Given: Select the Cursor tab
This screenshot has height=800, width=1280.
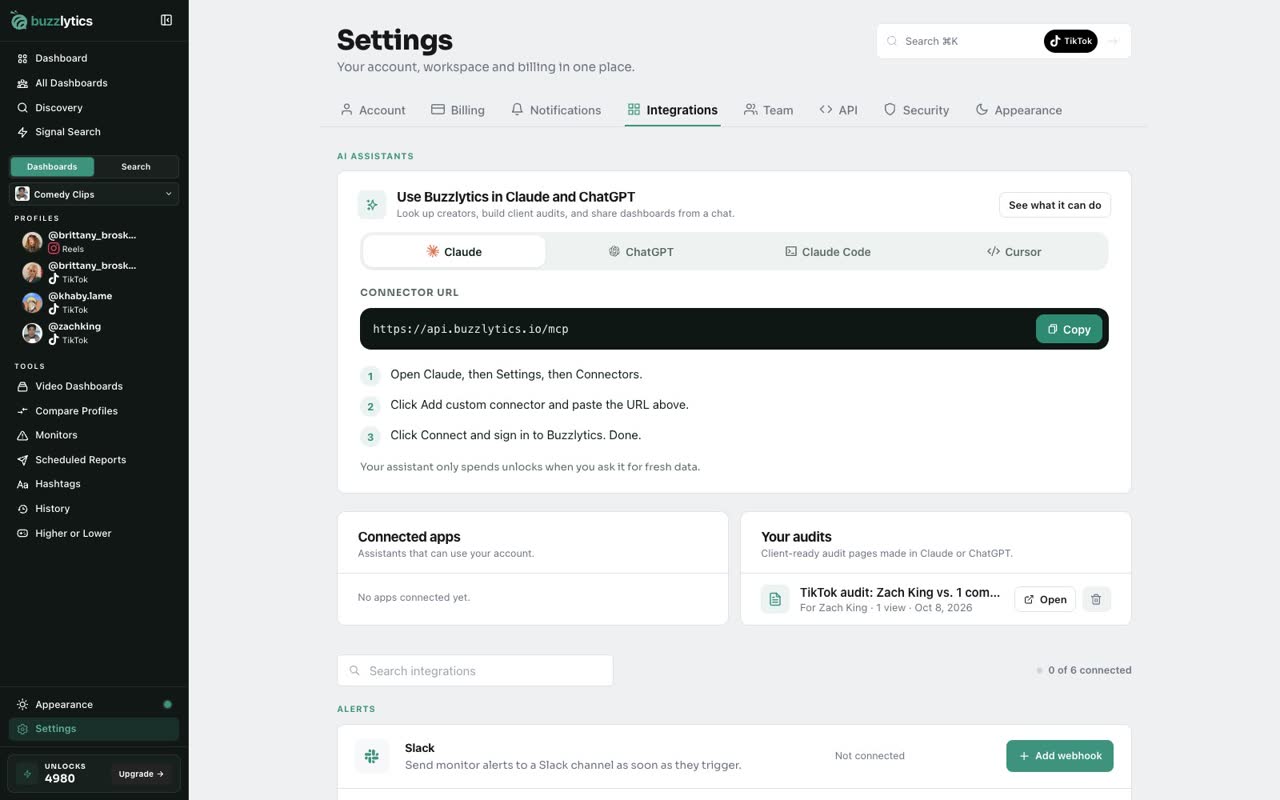Looking at the screenshot, I should [1014, 252].
